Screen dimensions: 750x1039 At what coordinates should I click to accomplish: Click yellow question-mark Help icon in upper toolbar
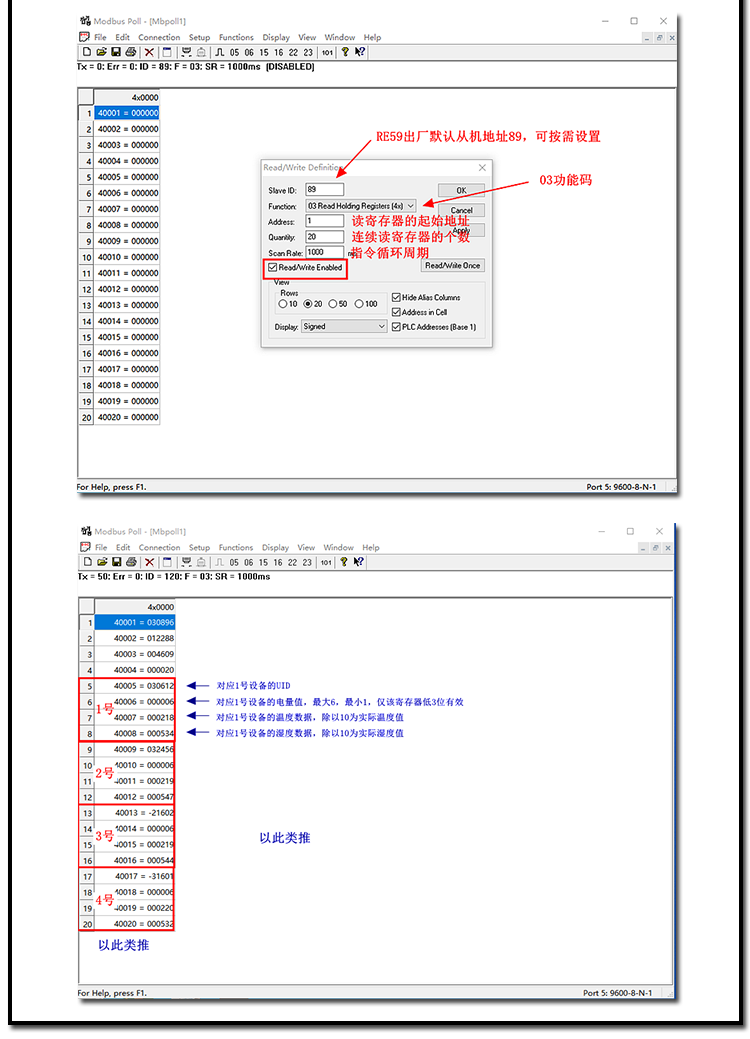(345, 52)
